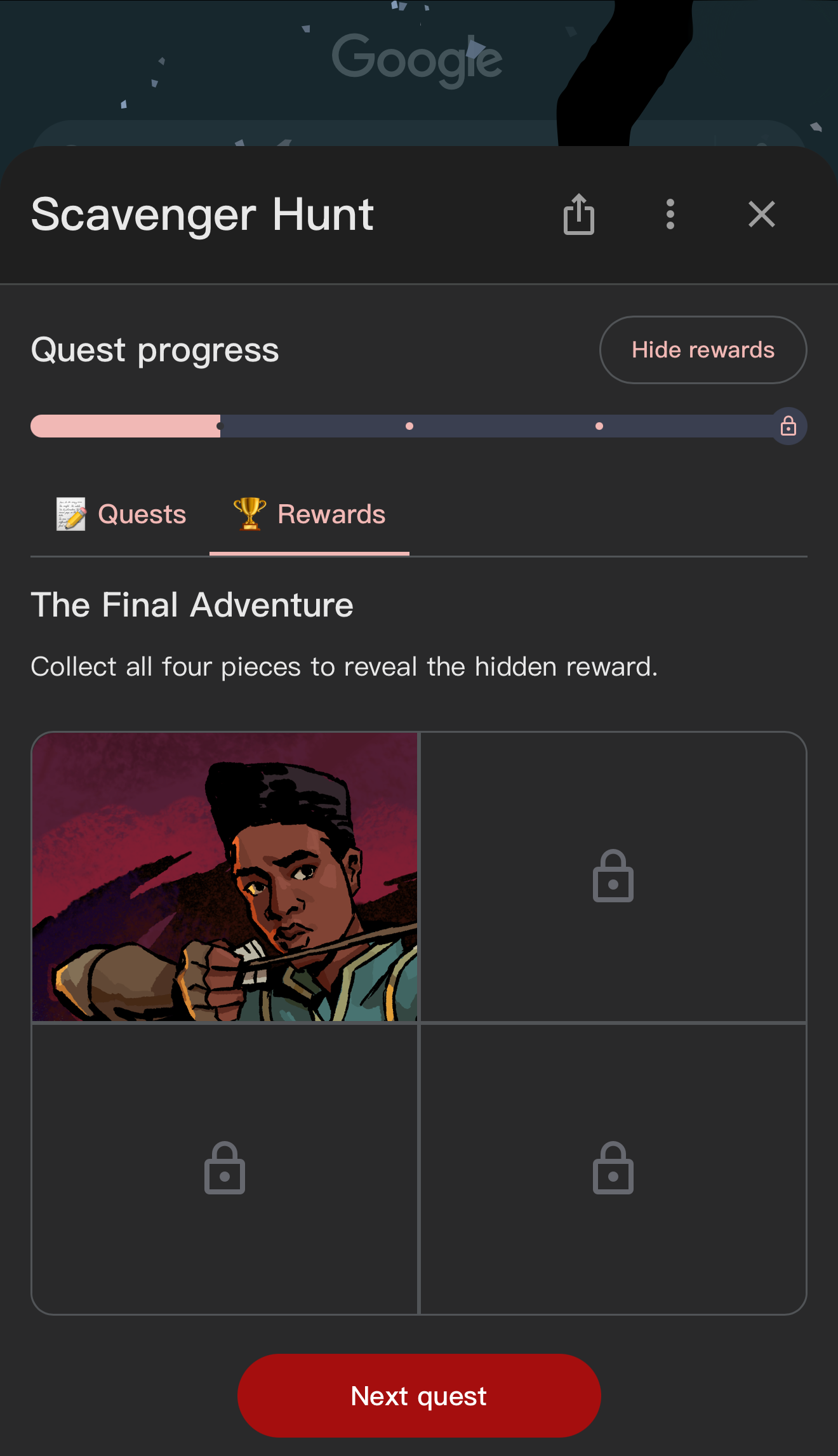This screenshot has height=1456, width=838.
Task: Click the Scavenger Hunt title text
Action: pos(202,215)
